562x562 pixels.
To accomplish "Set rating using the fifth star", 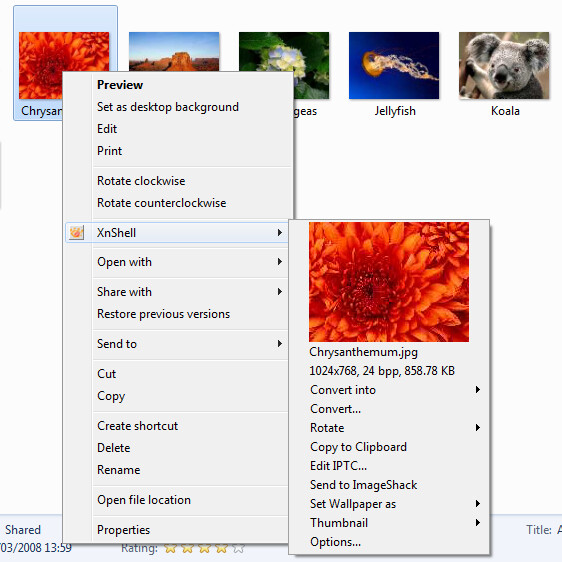I will click(x=239, y=548).
